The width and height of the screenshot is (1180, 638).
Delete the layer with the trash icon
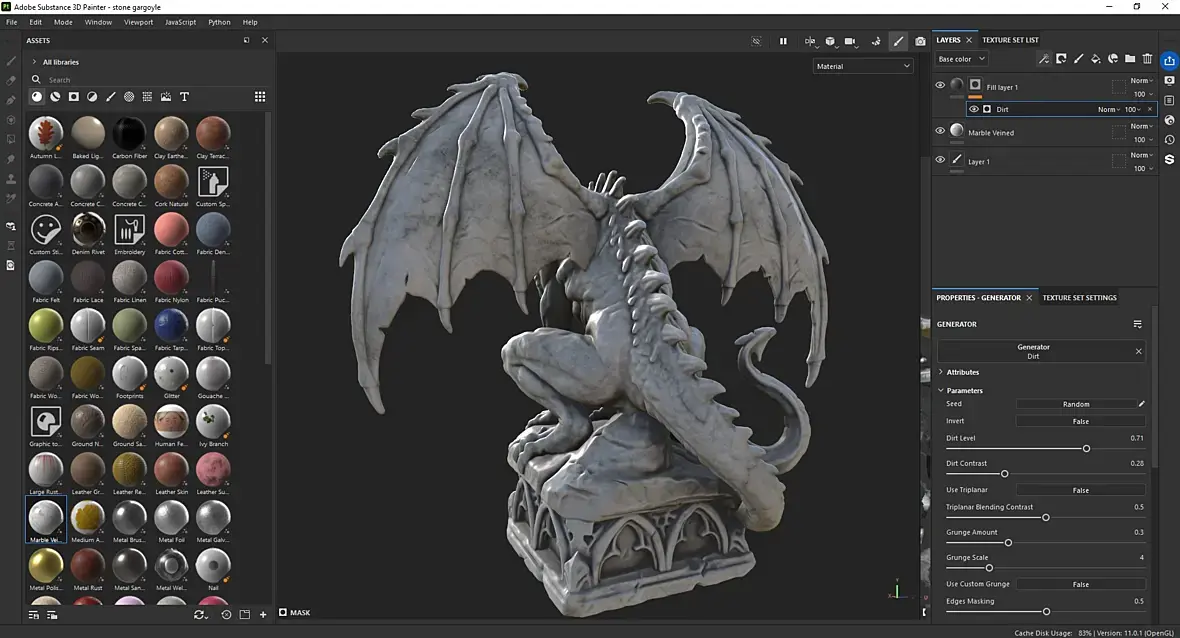point(1147,59)
